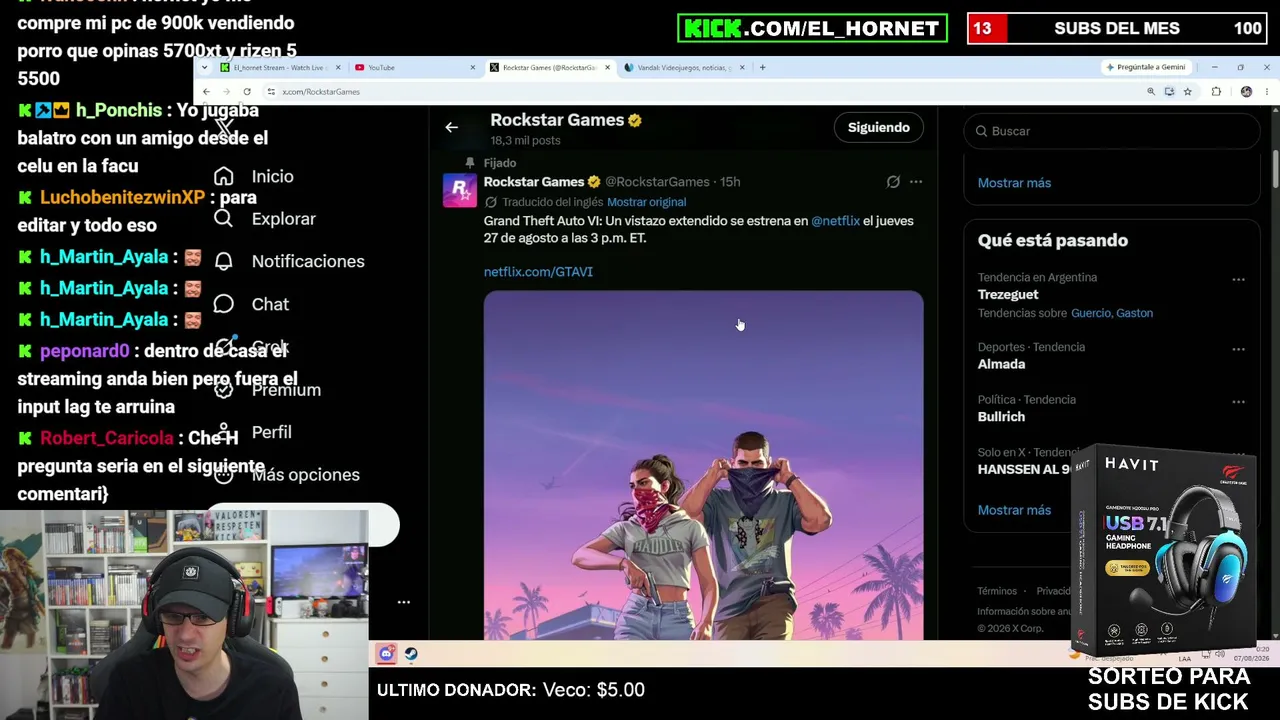Image resolution: width=1280 pixels, height=720 pixels.
Task: Reload the x.com page
Action: point(247,91)
